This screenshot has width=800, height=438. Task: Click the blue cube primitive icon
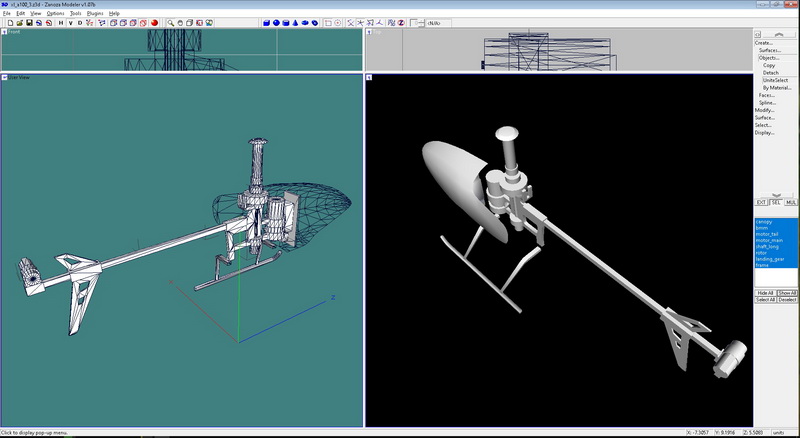pyautogui.click(x=267, y=22)
